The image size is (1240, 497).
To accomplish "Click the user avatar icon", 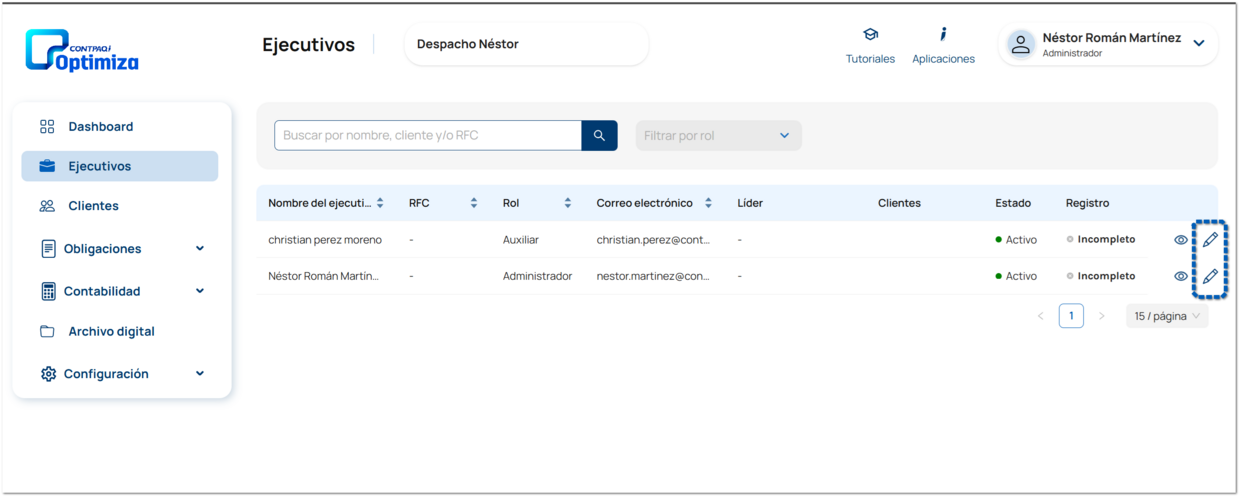I will (x=1020, y=45).
